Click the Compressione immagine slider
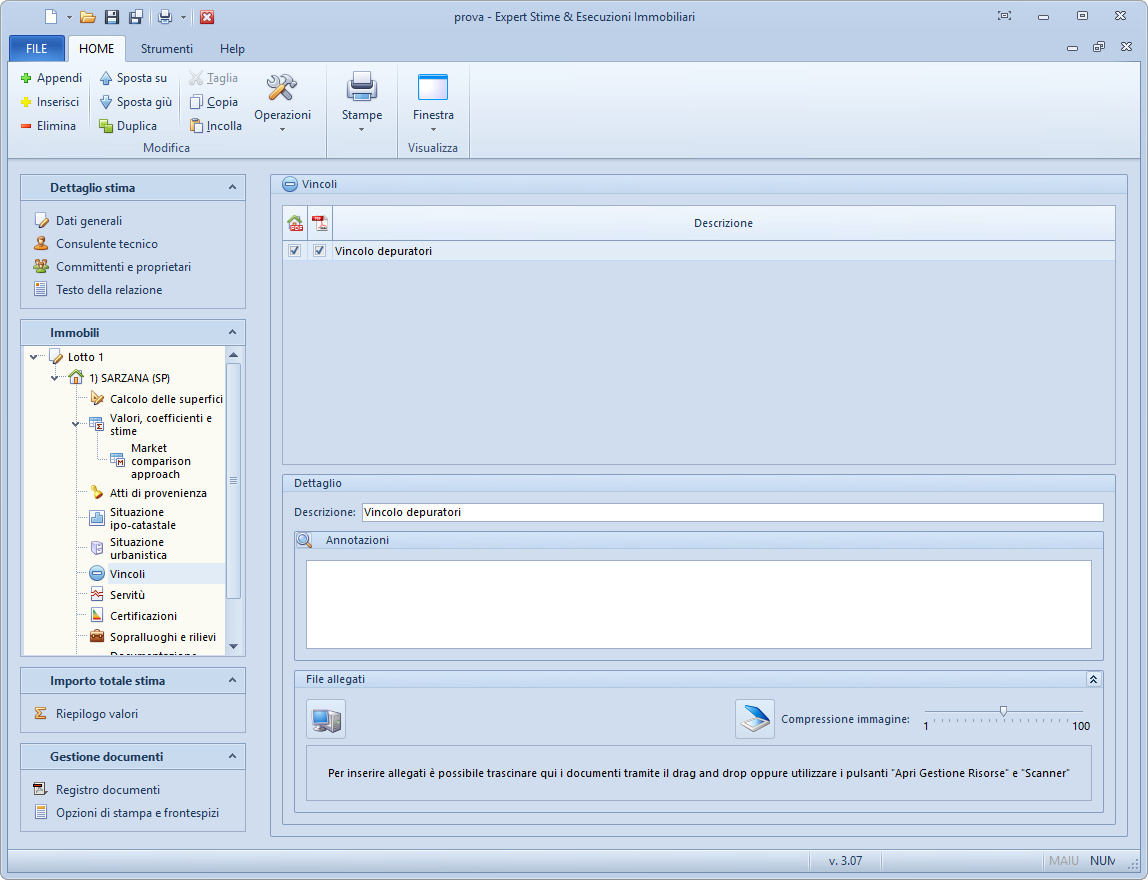Screen dimensions: 1148x880 [1003, 712]
